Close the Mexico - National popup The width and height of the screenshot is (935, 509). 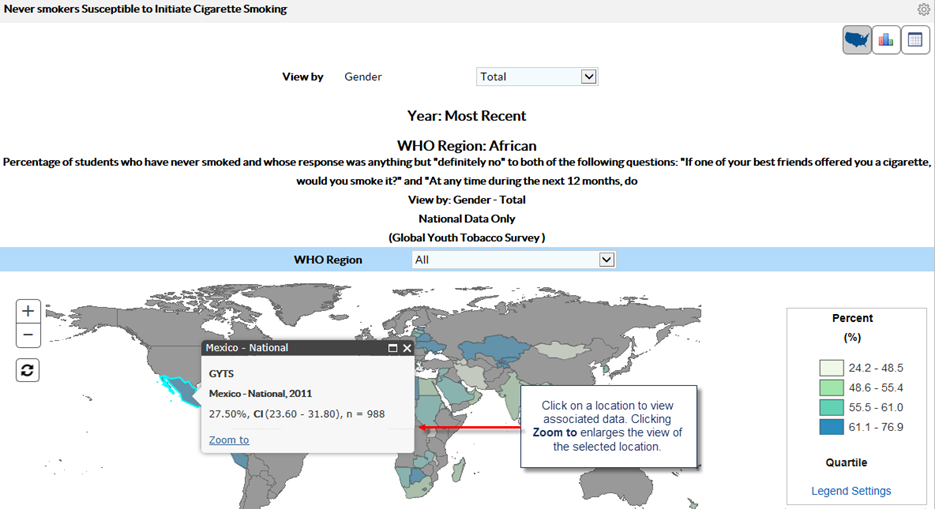[407, 348]
